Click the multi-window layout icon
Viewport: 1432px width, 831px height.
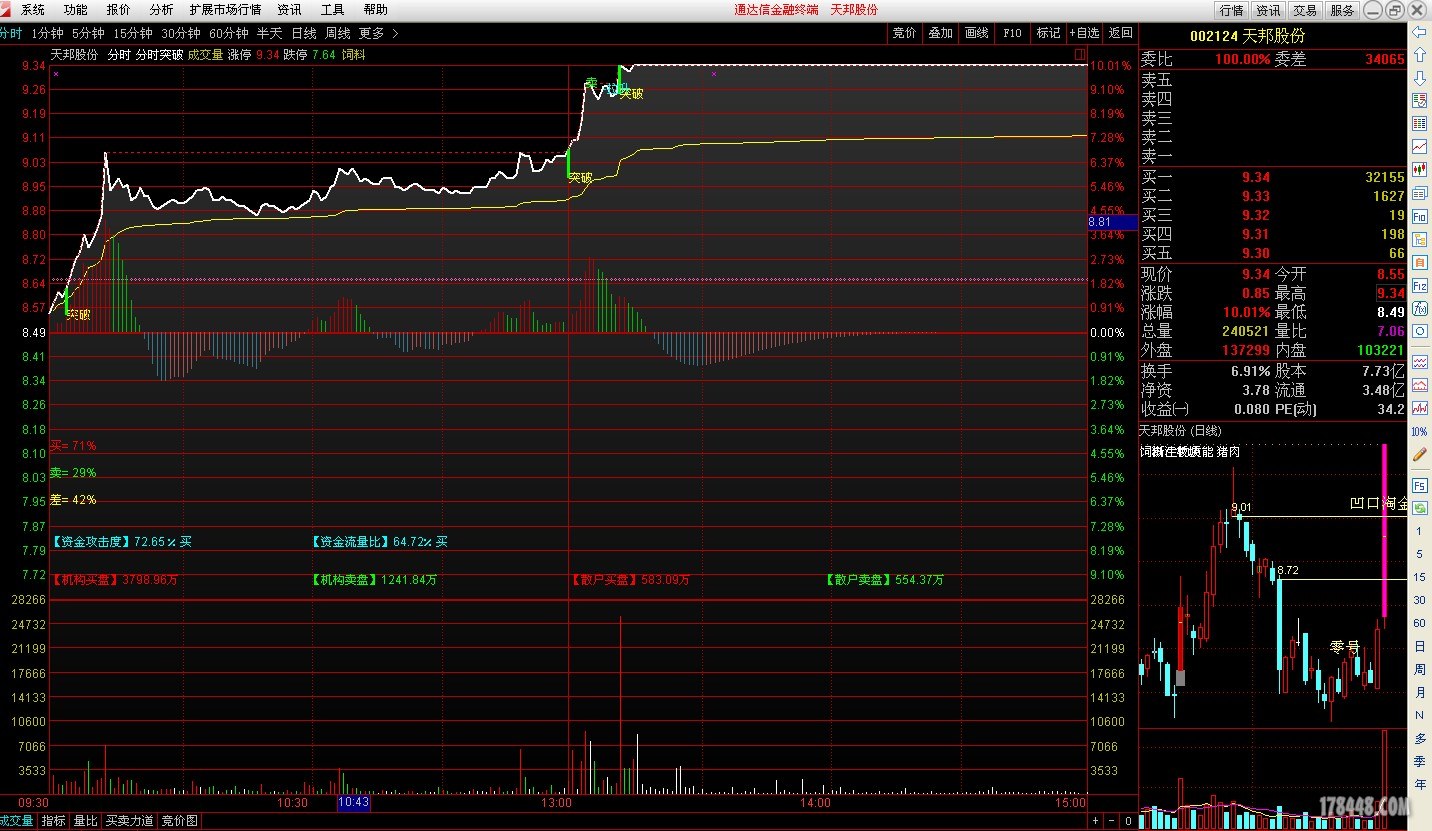pos(1419,192)
